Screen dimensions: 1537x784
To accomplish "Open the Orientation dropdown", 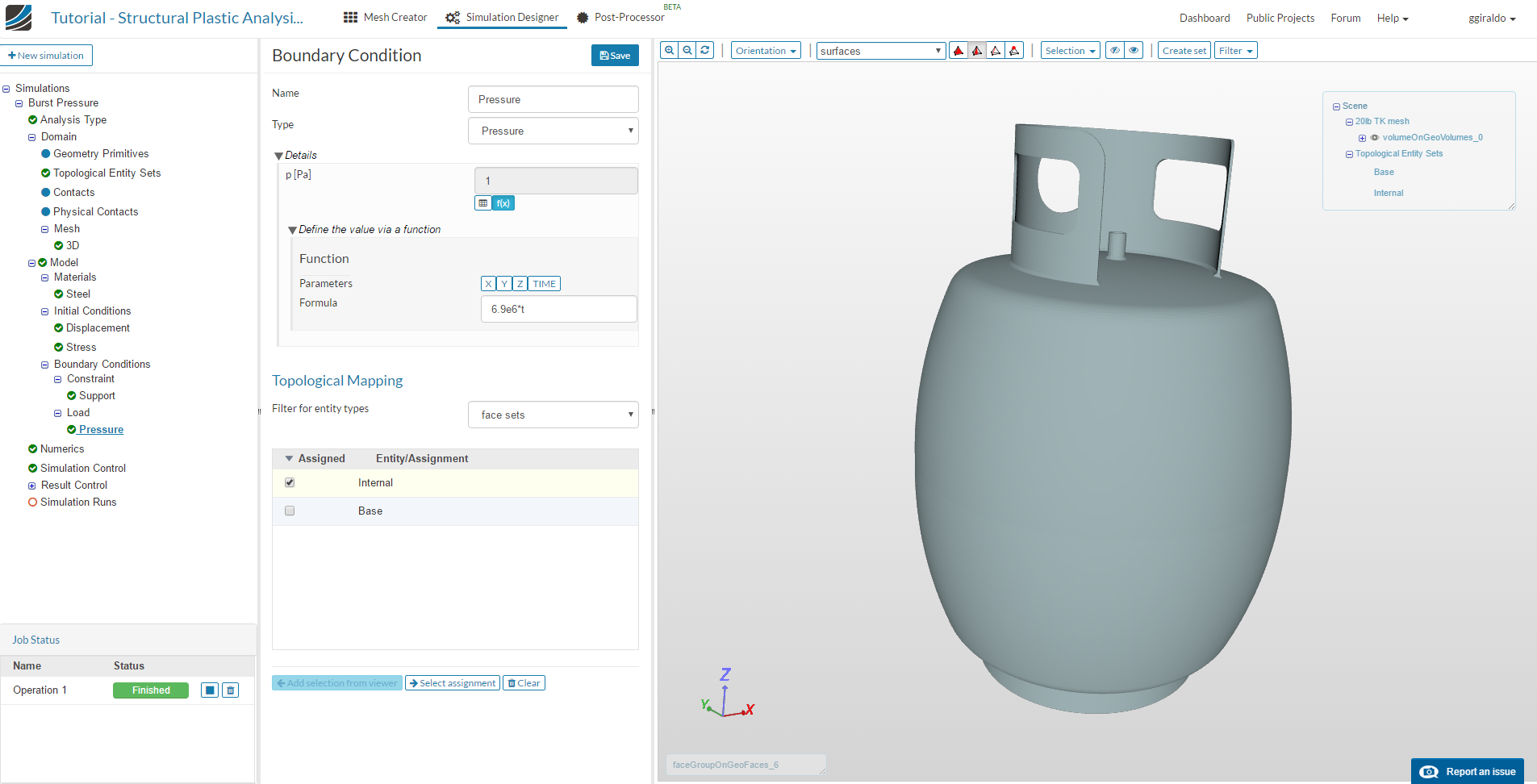I will point(766,51).
